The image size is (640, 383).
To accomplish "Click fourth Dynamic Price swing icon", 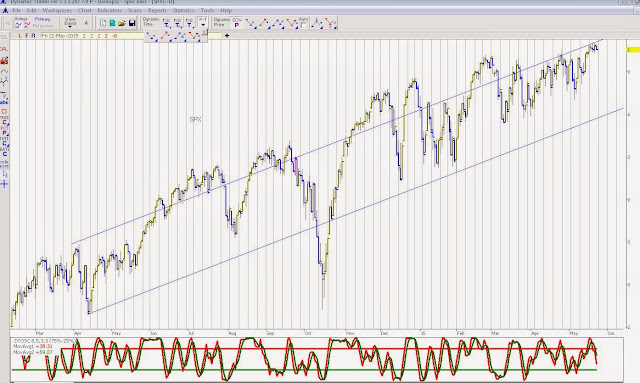I will pyautogui.click(x=292, y=23).
